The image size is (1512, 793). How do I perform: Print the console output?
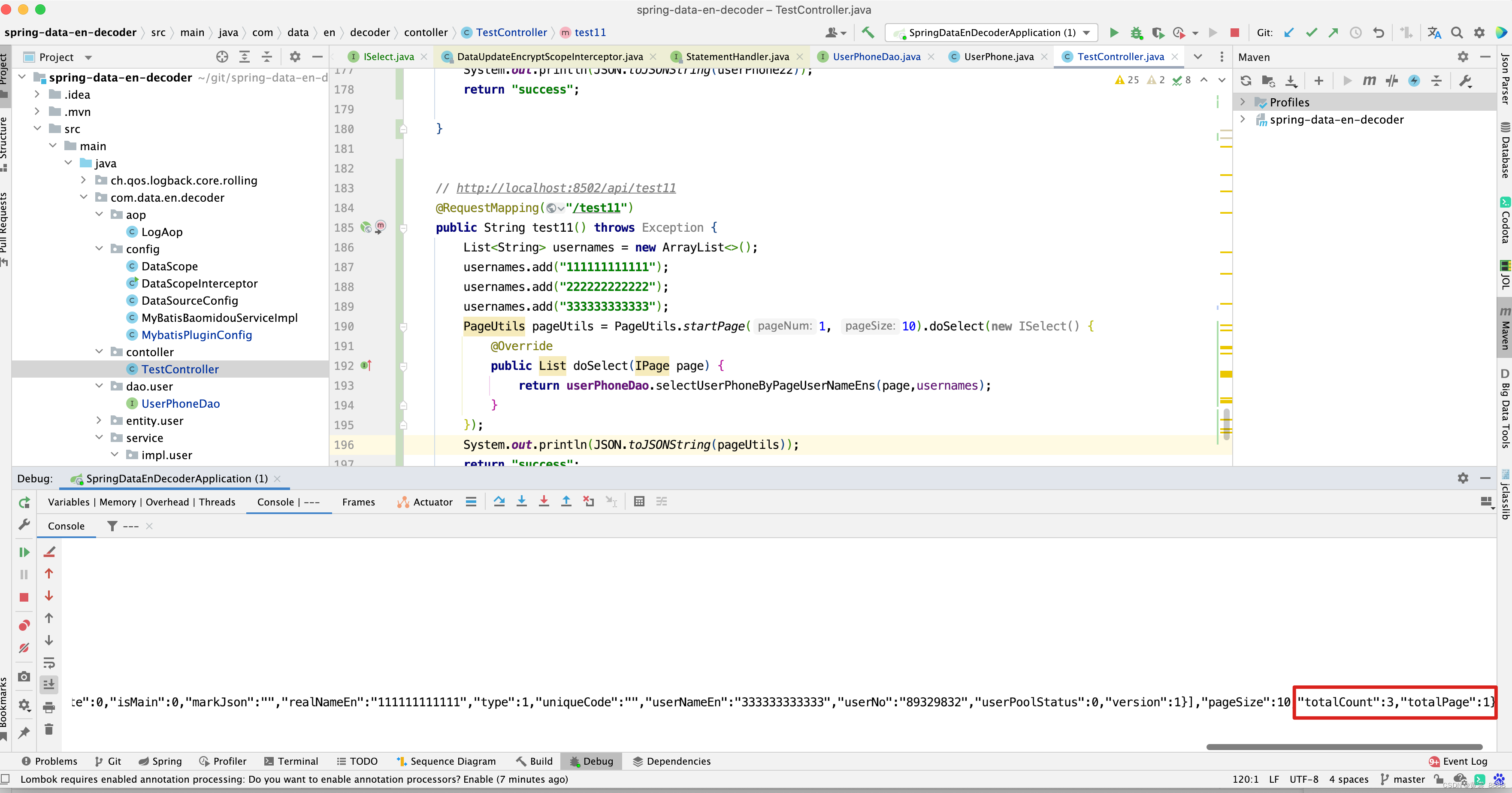(x=49, y=708)
